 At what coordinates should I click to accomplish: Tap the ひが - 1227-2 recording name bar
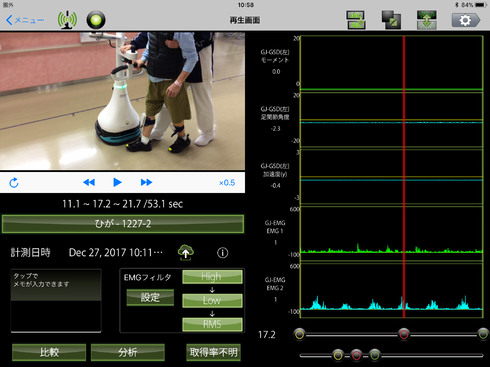pyautogui.click(x=123, y=224)
